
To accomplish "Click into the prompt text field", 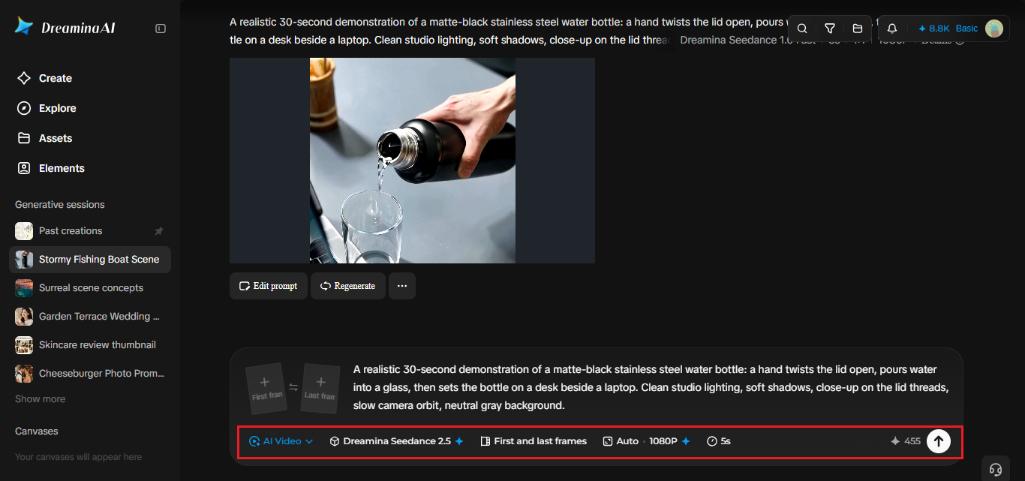I will coord(651,388).
